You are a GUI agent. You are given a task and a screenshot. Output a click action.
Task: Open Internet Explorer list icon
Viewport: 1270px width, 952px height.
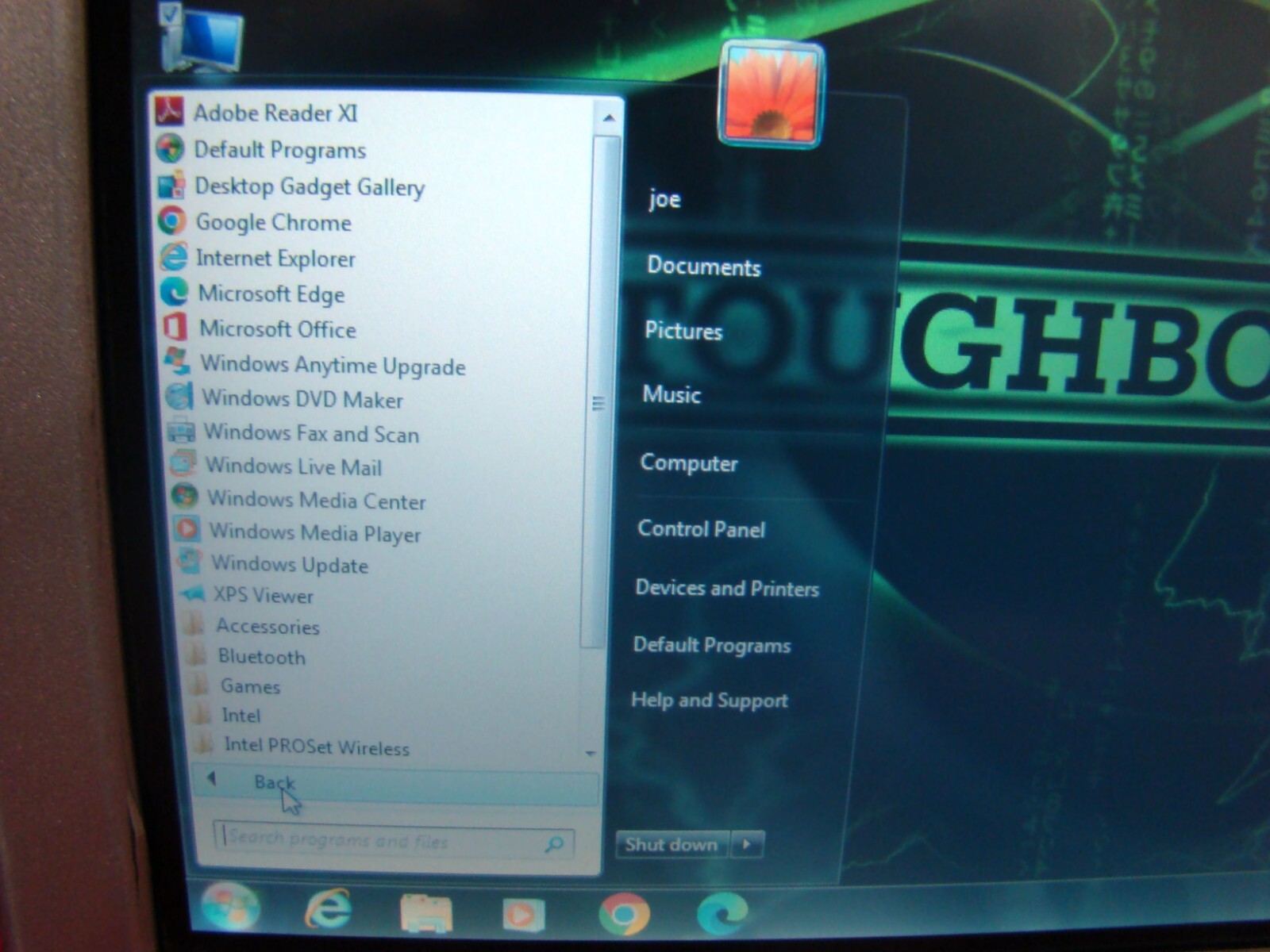point(174,256)
